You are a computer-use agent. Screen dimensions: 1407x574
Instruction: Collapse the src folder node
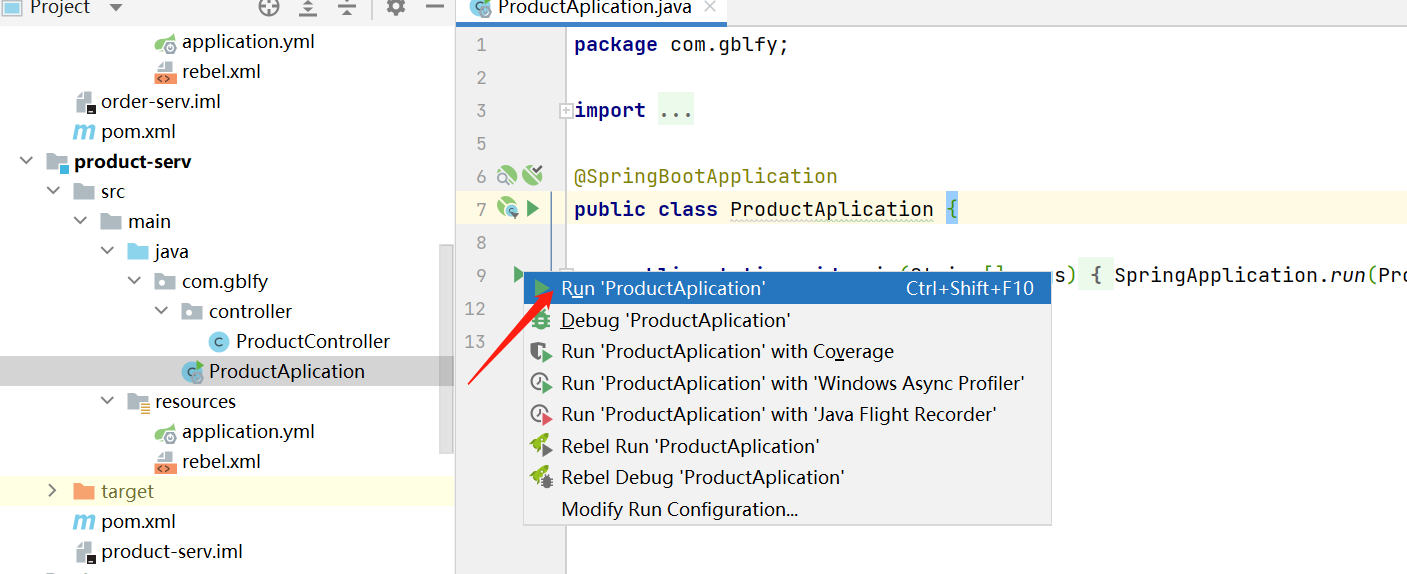53,191
